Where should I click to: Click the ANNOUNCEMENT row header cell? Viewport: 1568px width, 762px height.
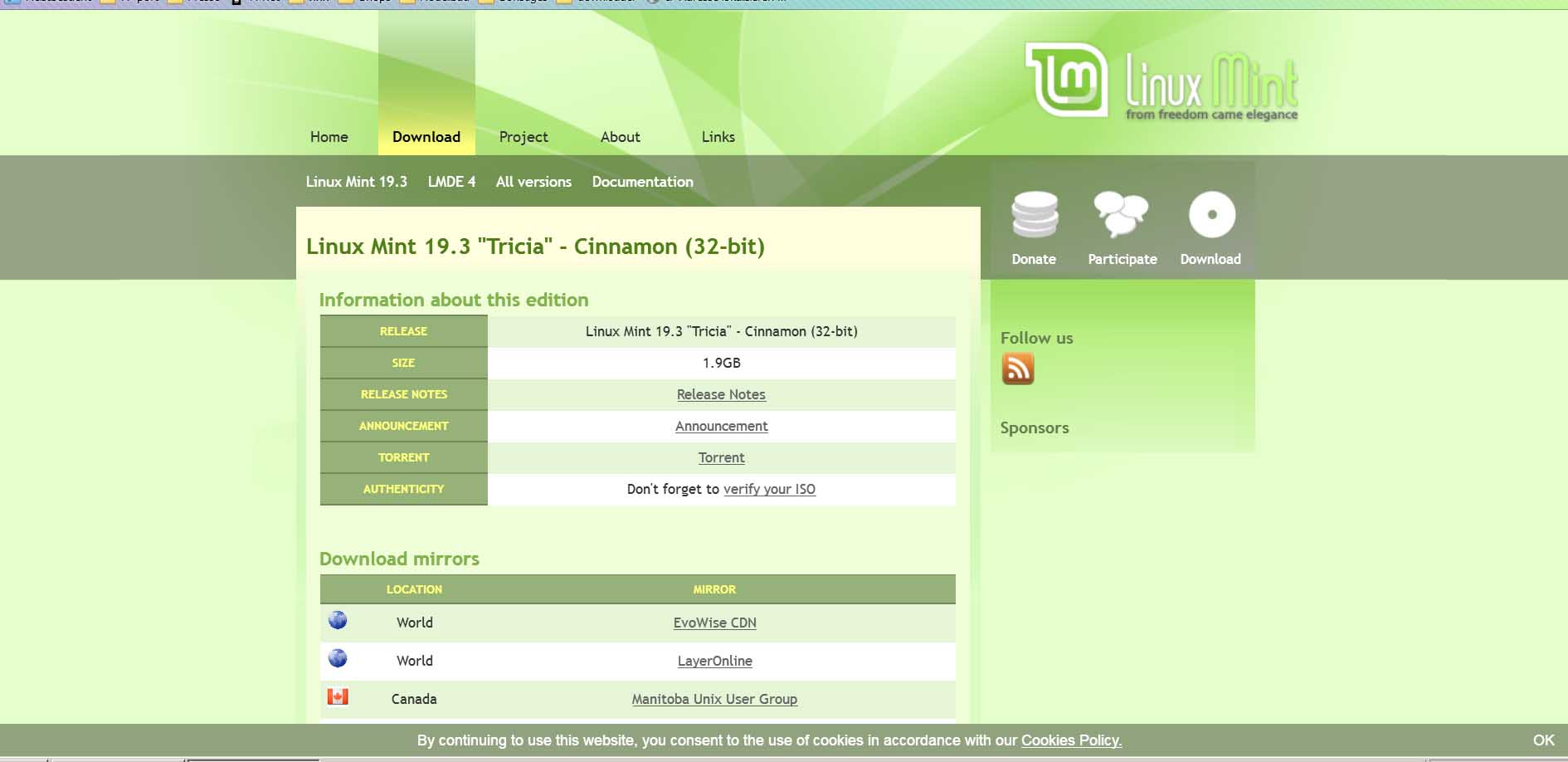[403, 426]
